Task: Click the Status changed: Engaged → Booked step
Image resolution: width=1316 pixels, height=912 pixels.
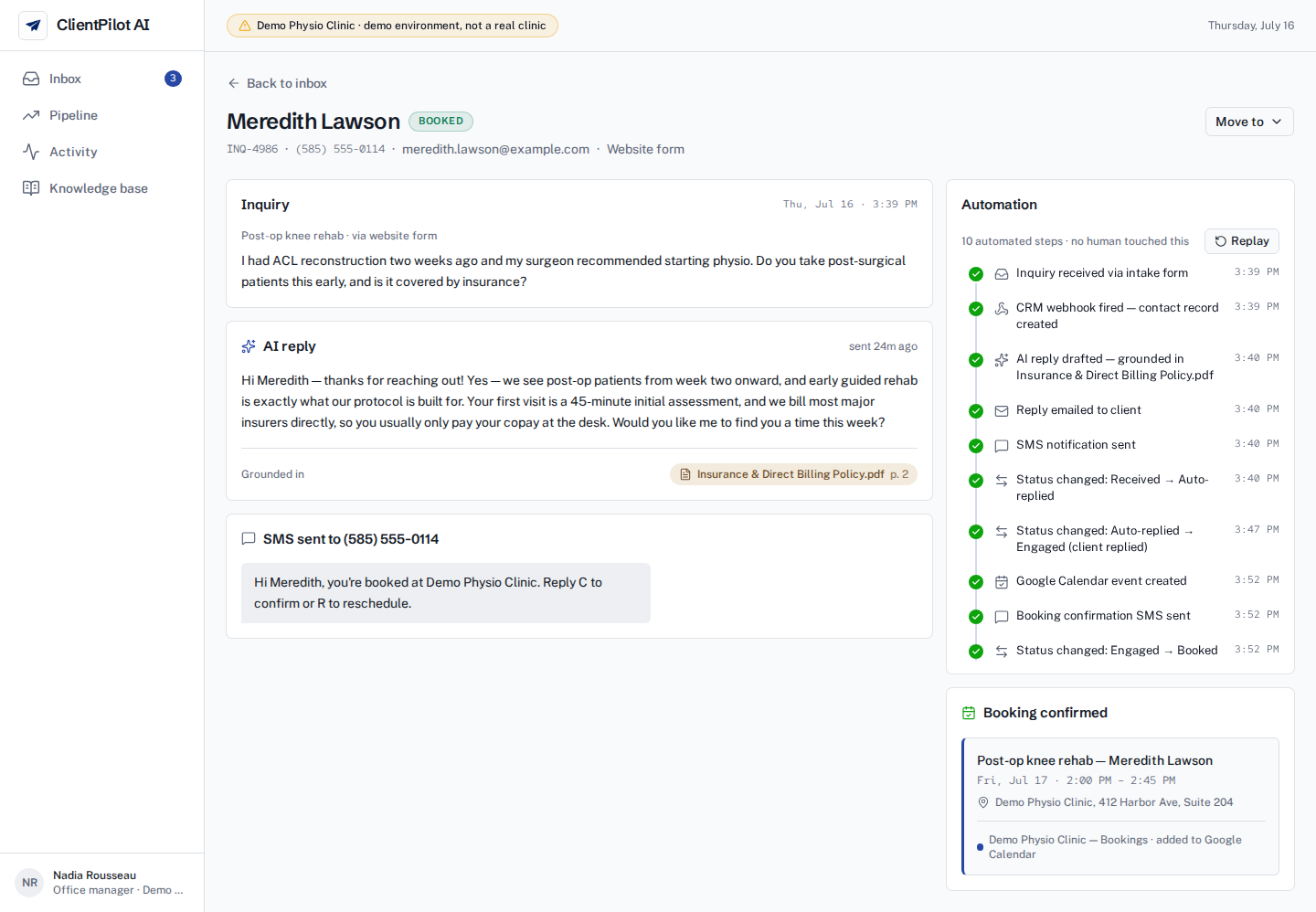Action: point(1117,651)
